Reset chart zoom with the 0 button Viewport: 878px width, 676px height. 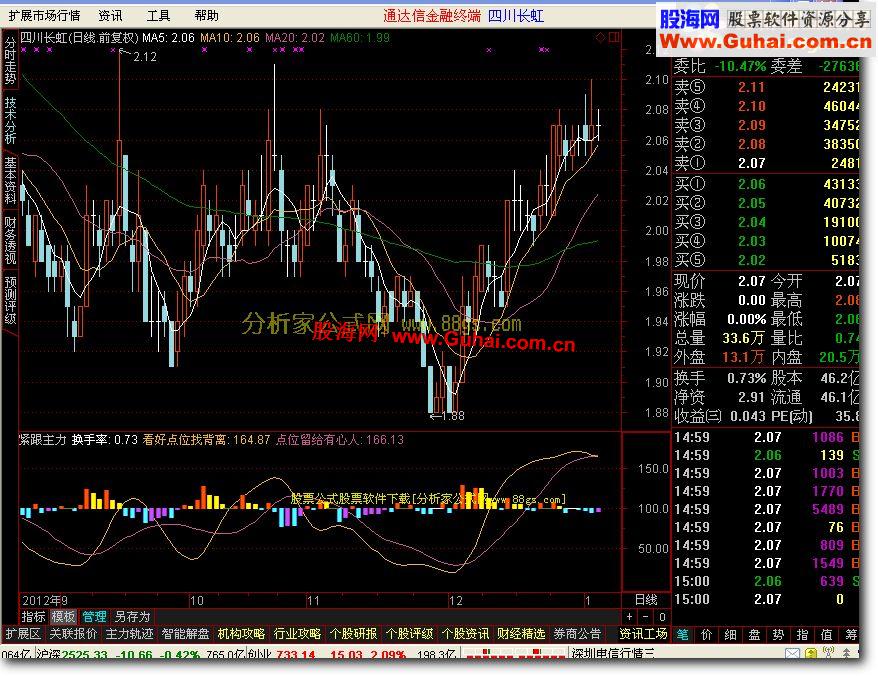pos(662,617)
